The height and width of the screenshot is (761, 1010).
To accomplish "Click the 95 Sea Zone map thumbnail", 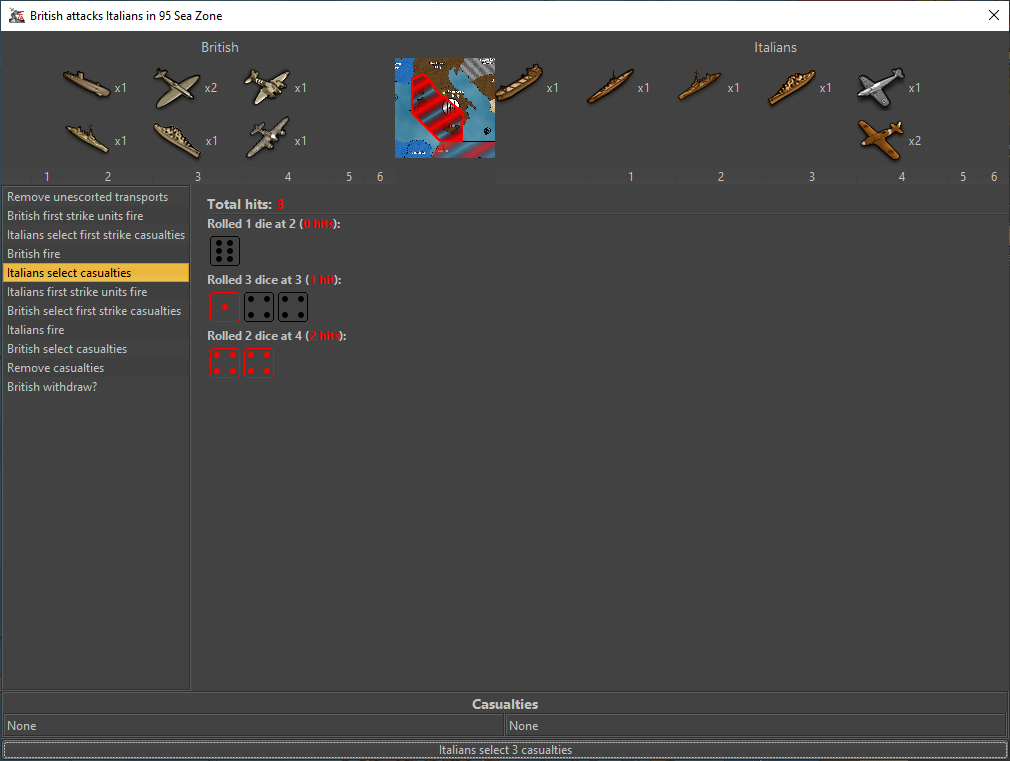I will [x=445, y=108].
